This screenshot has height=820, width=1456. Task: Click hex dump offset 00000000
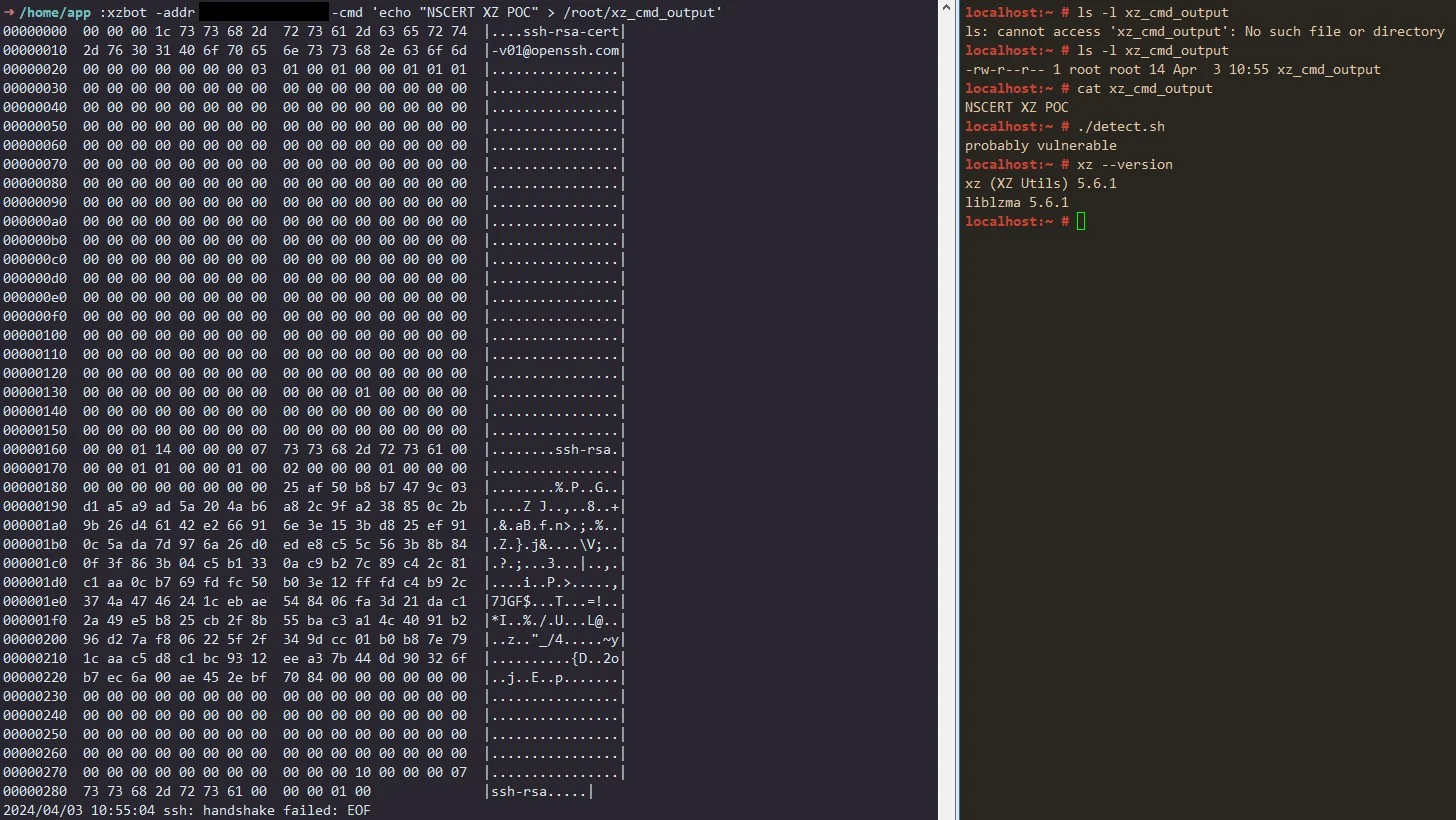point(35,31)
